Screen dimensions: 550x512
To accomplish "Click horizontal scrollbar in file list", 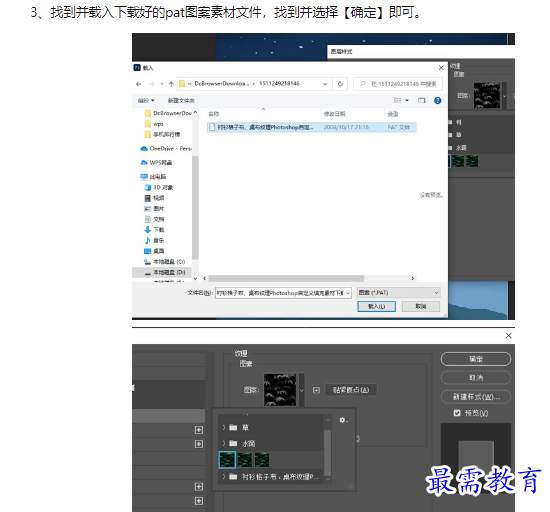I will click(x=286, y=278).
